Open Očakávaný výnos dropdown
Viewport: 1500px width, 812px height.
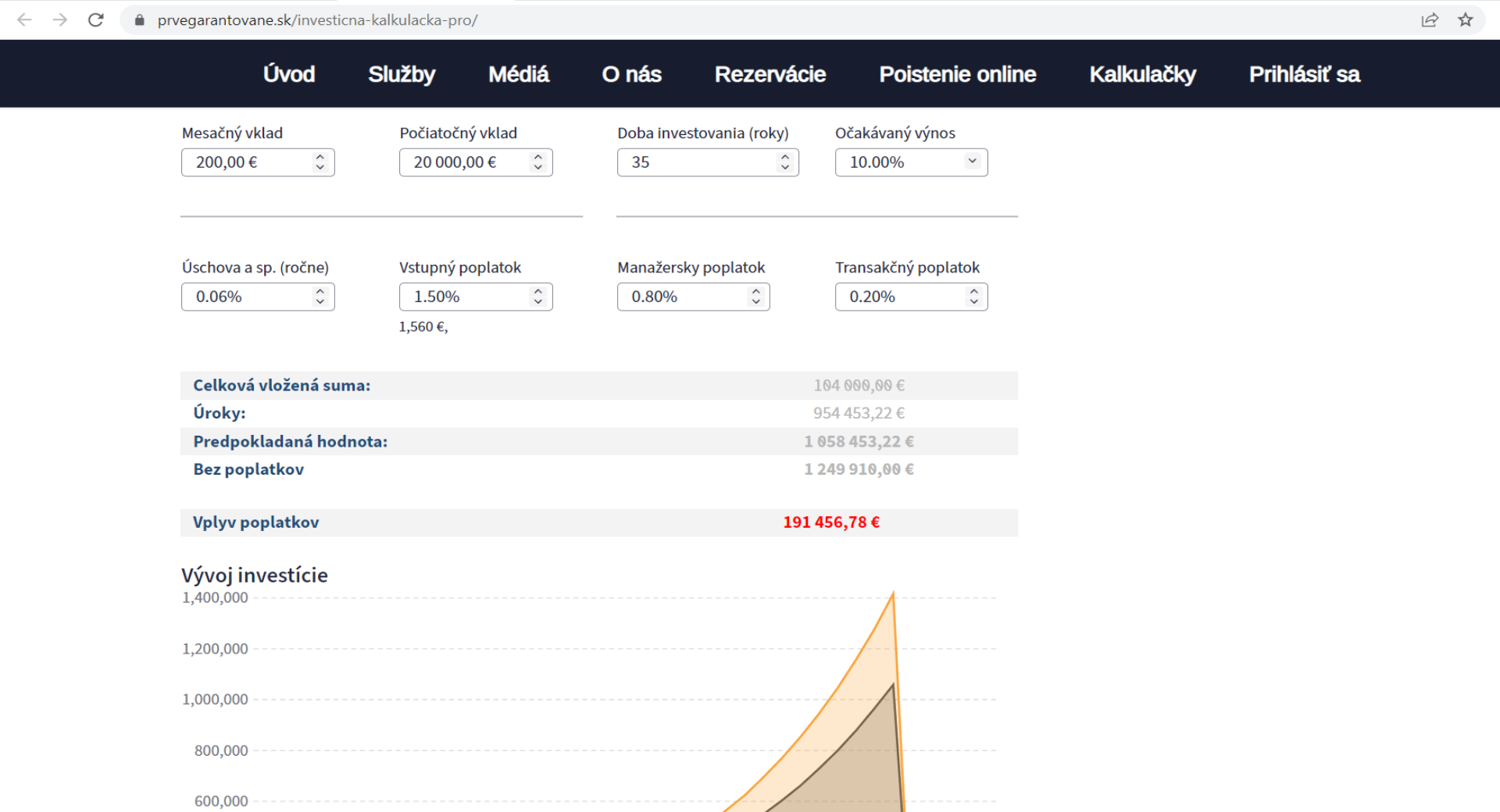pyautogui.click(x=911, y=162)
